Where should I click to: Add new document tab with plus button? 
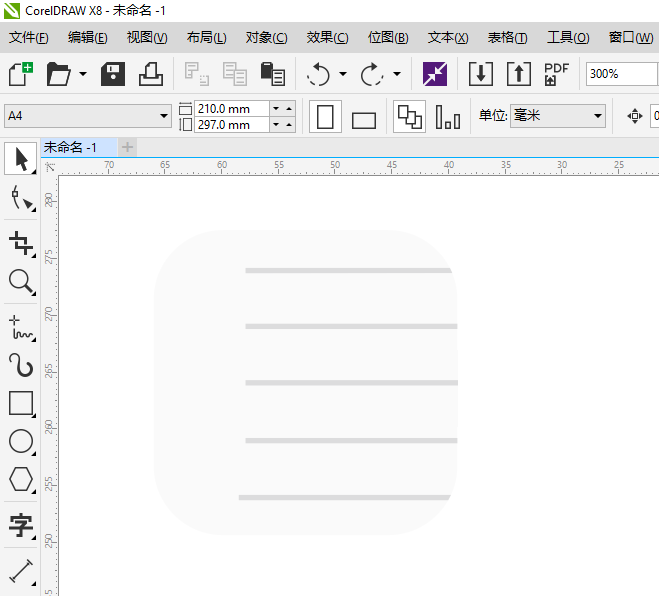tap(127, 148)
